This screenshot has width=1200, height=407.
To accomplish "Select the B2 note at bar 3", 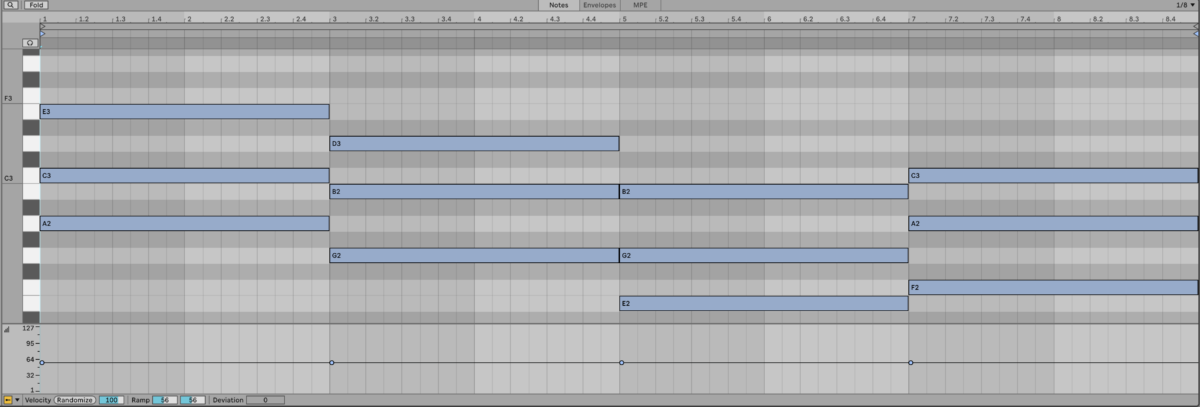I will (474, 191).
